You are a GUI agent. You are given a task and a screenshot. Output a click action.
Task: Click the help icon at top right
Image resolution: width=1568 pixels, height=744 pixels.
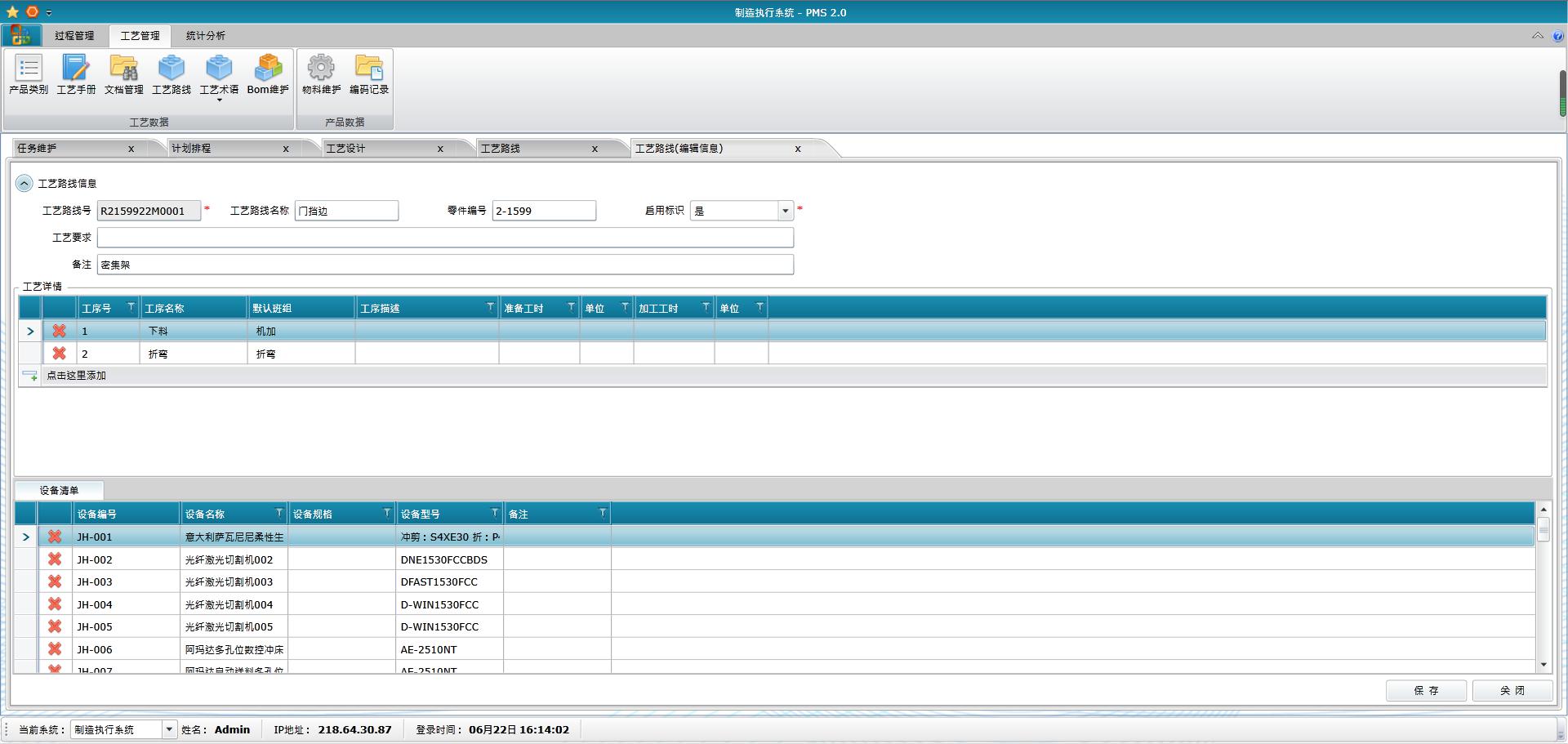tap(1557, 36)
